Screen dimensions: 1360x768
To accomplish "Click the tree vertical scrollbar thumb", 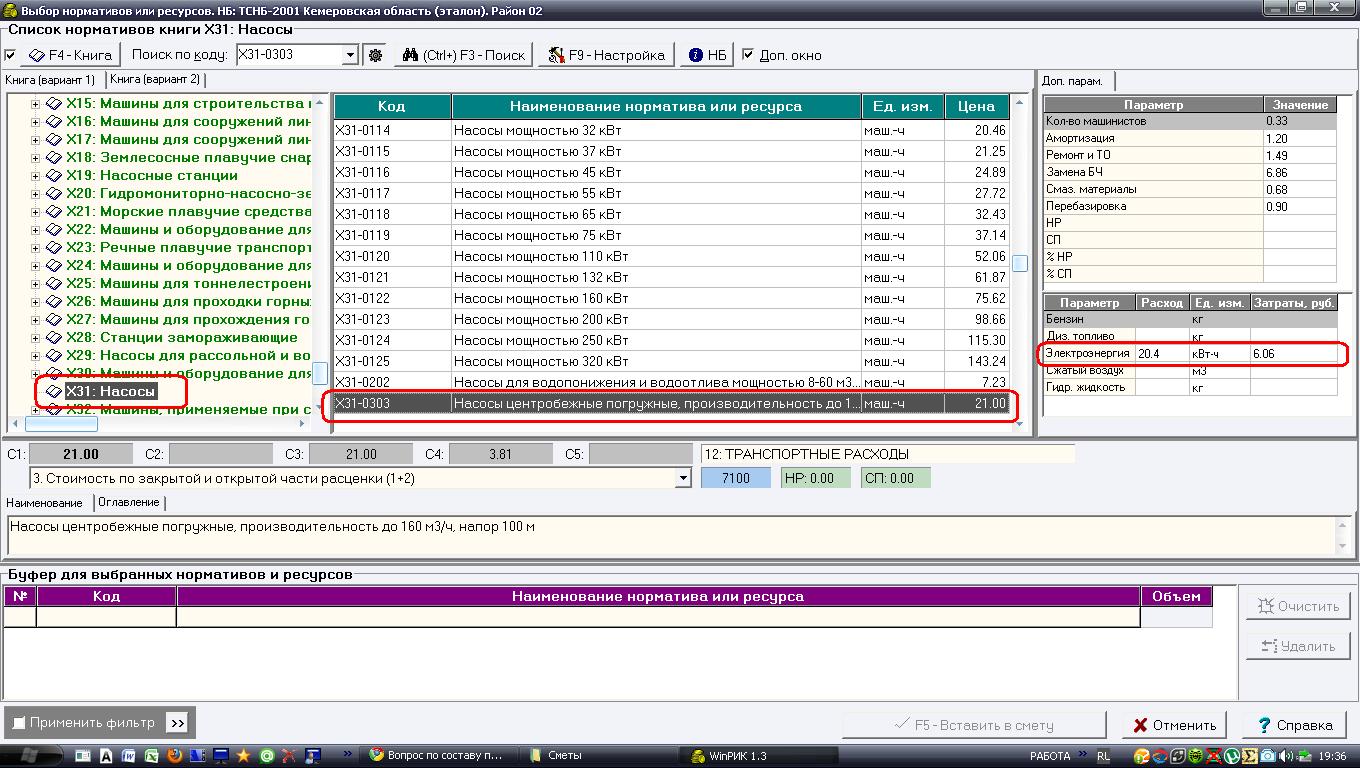I will pos(320,373).
